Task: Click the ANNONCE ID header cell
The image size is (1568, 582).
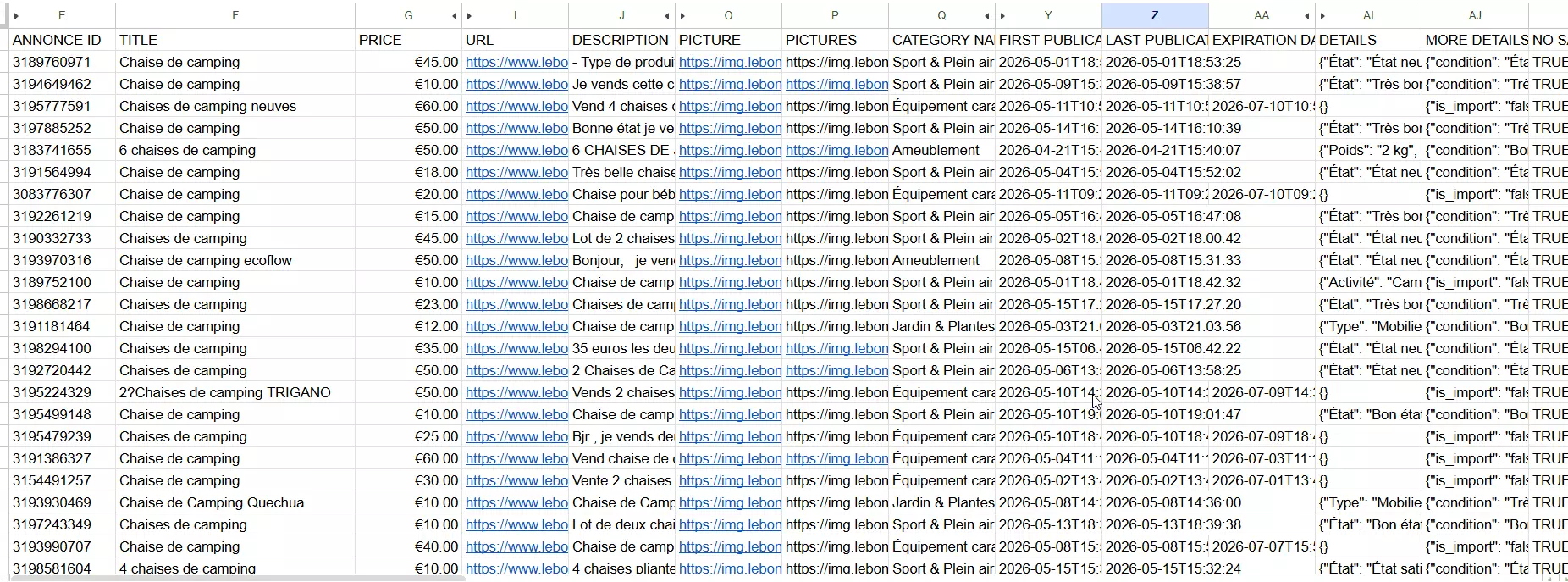Action: click(62, 40)
